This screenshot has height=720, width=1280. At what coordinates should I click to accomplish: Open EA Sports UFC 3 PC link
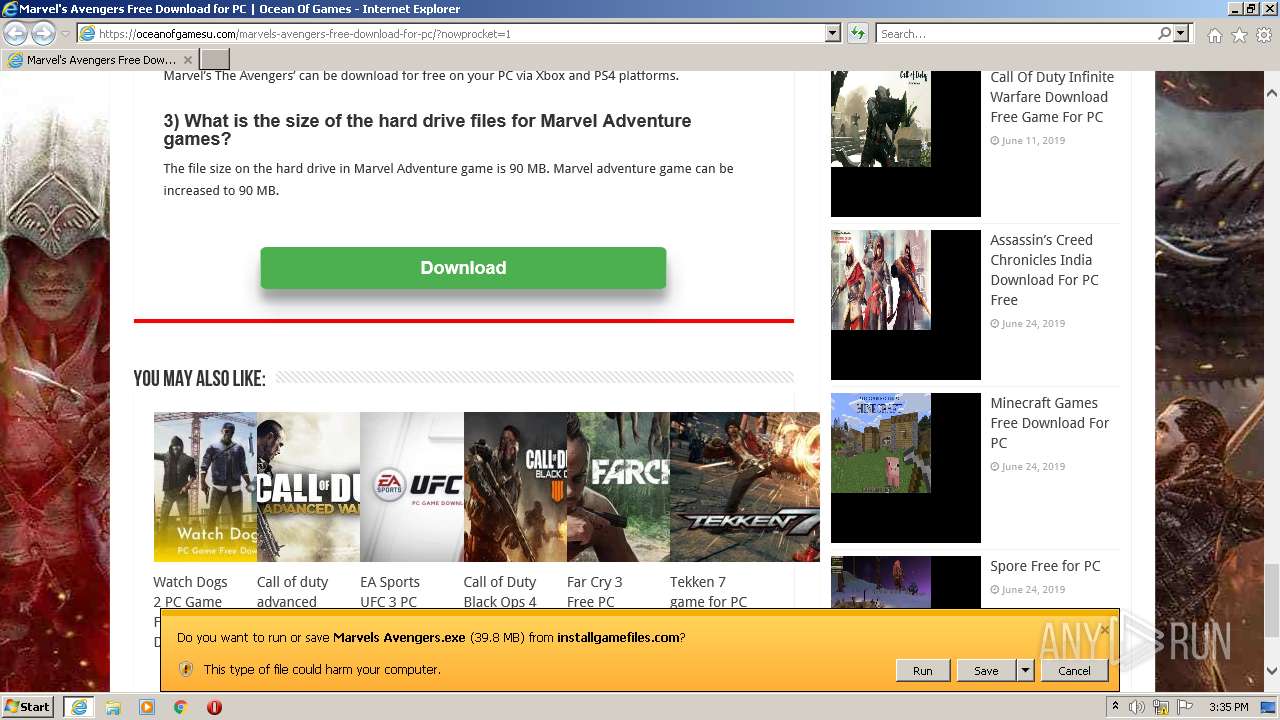(390, 592)
